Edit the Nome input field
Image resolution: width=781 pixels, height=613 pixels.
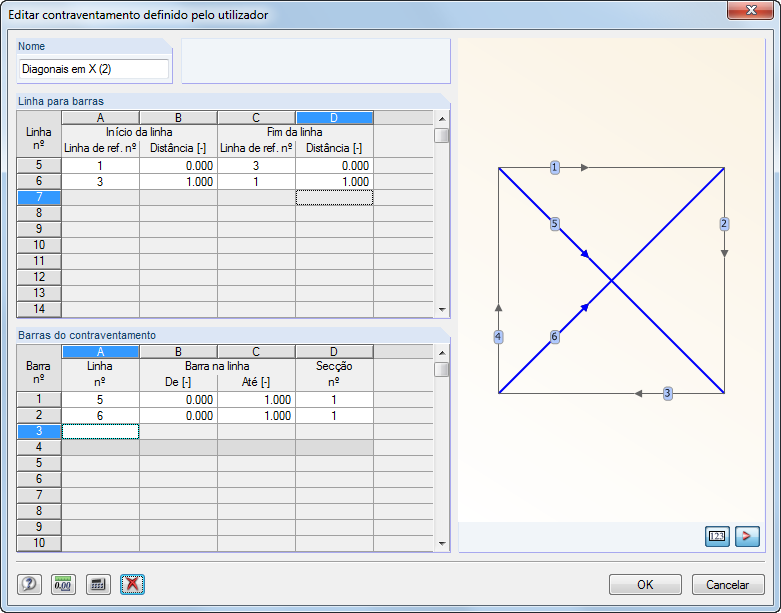pyautogui.click(x=94, y=69)
